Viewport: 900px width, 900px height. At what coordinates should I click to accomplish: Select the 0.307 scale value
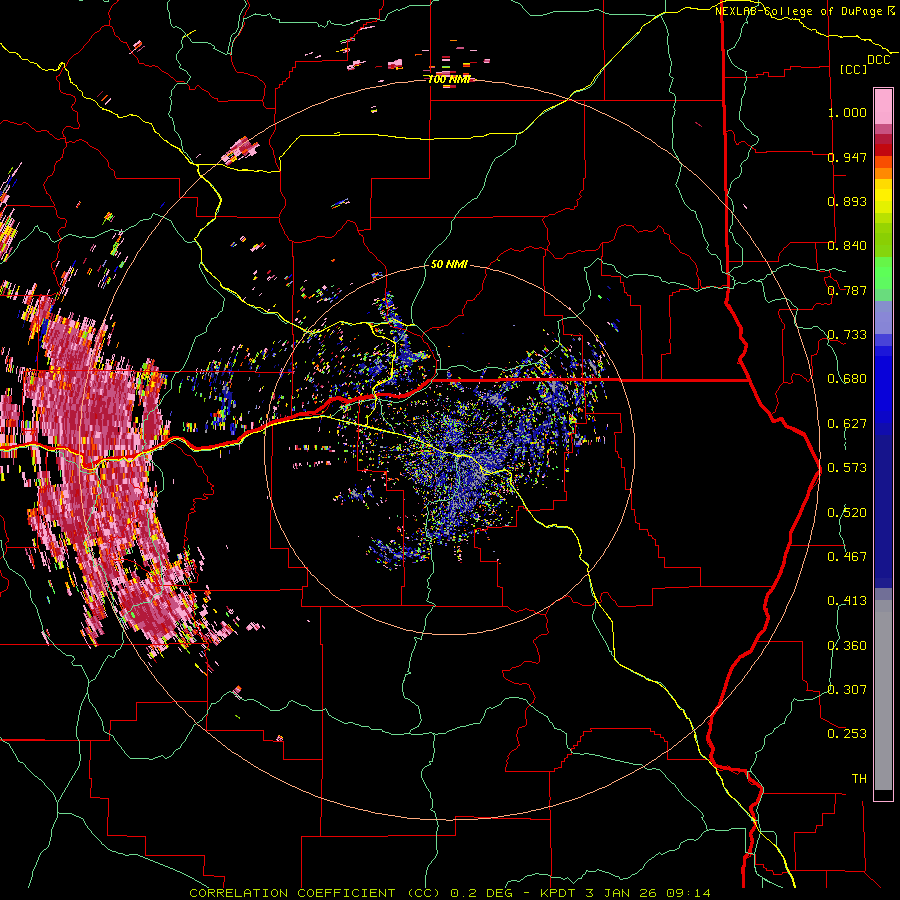[x=847, y=690]
